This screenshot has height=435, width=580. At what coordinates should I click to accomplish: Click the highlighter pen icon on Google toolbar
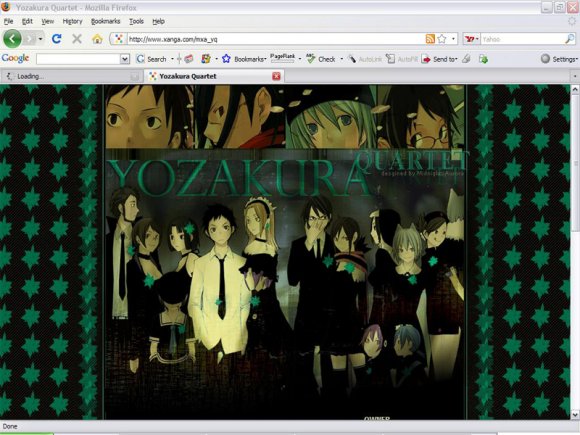467,59
